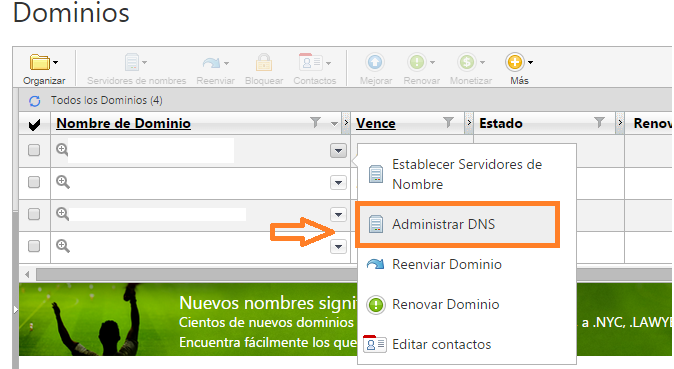Check the third domain row checkbox
The width and height of the screenshot is (674, 369).
[34, 214]
